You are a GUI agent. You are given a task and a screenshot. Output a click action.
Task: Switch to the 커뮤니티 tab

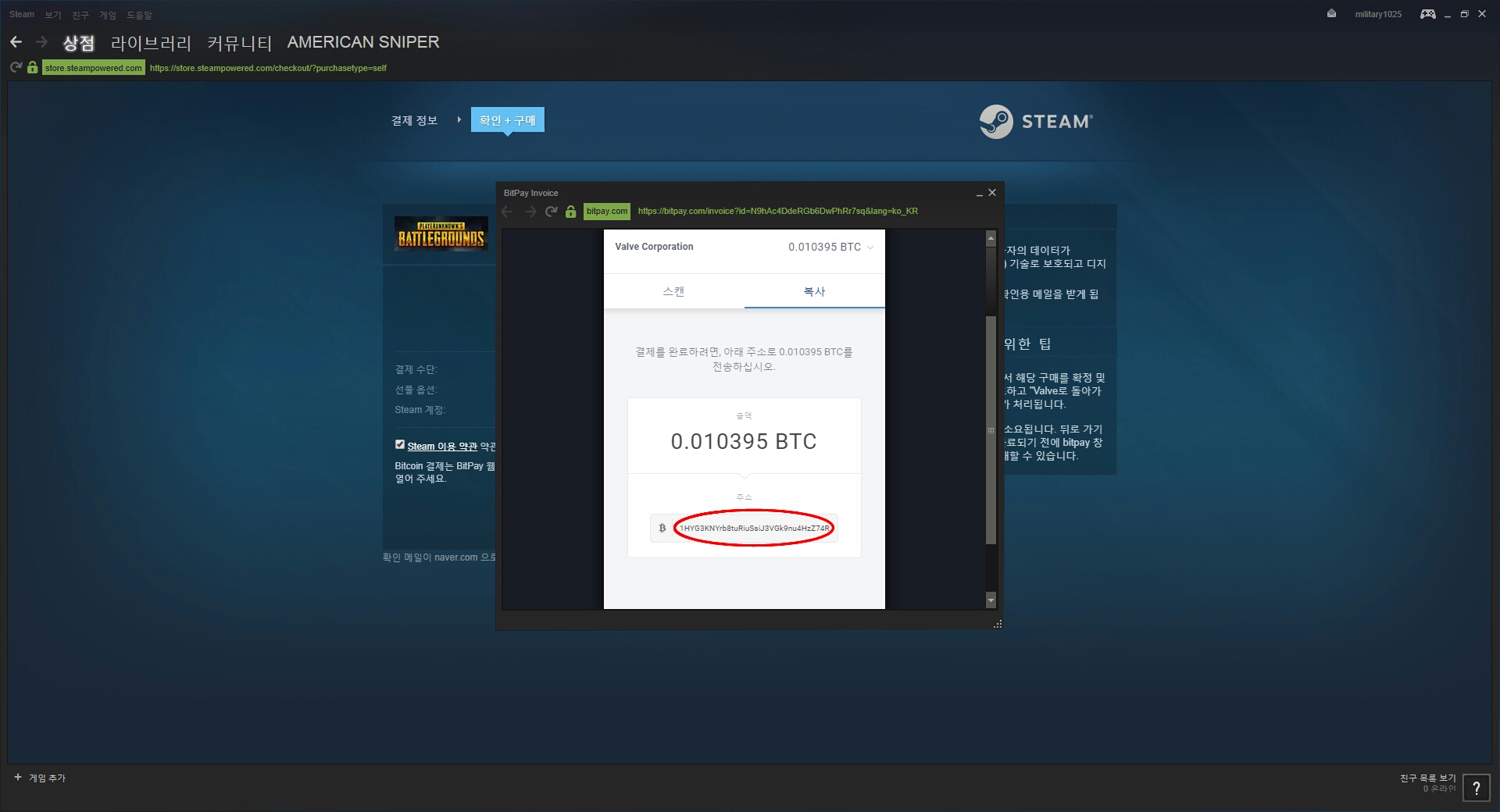(240, 42)
